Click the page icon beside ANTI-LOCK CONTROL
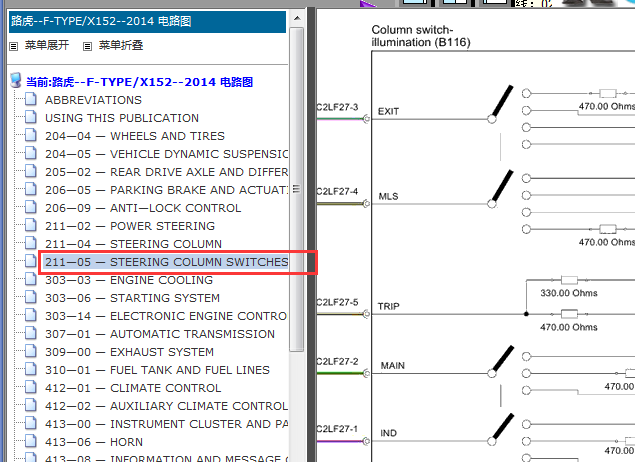Viewport: 635px width, 462px height. [31, 207]
